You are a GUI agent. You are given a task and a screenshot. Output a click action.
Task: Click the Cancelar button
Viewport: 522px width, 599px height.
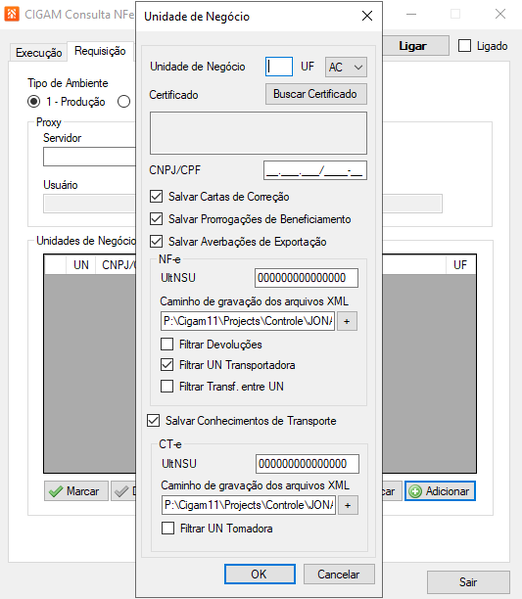point(339,574)
